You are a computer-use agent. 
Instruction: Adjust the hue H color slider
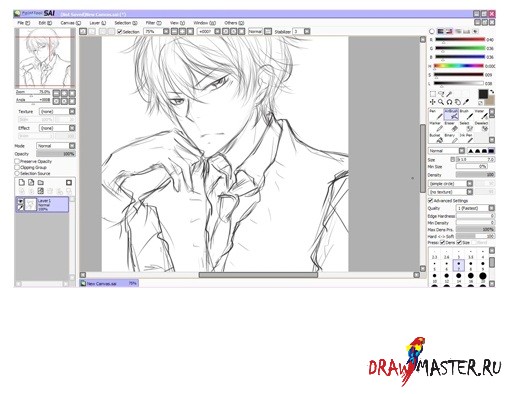(x=458, y=66)
